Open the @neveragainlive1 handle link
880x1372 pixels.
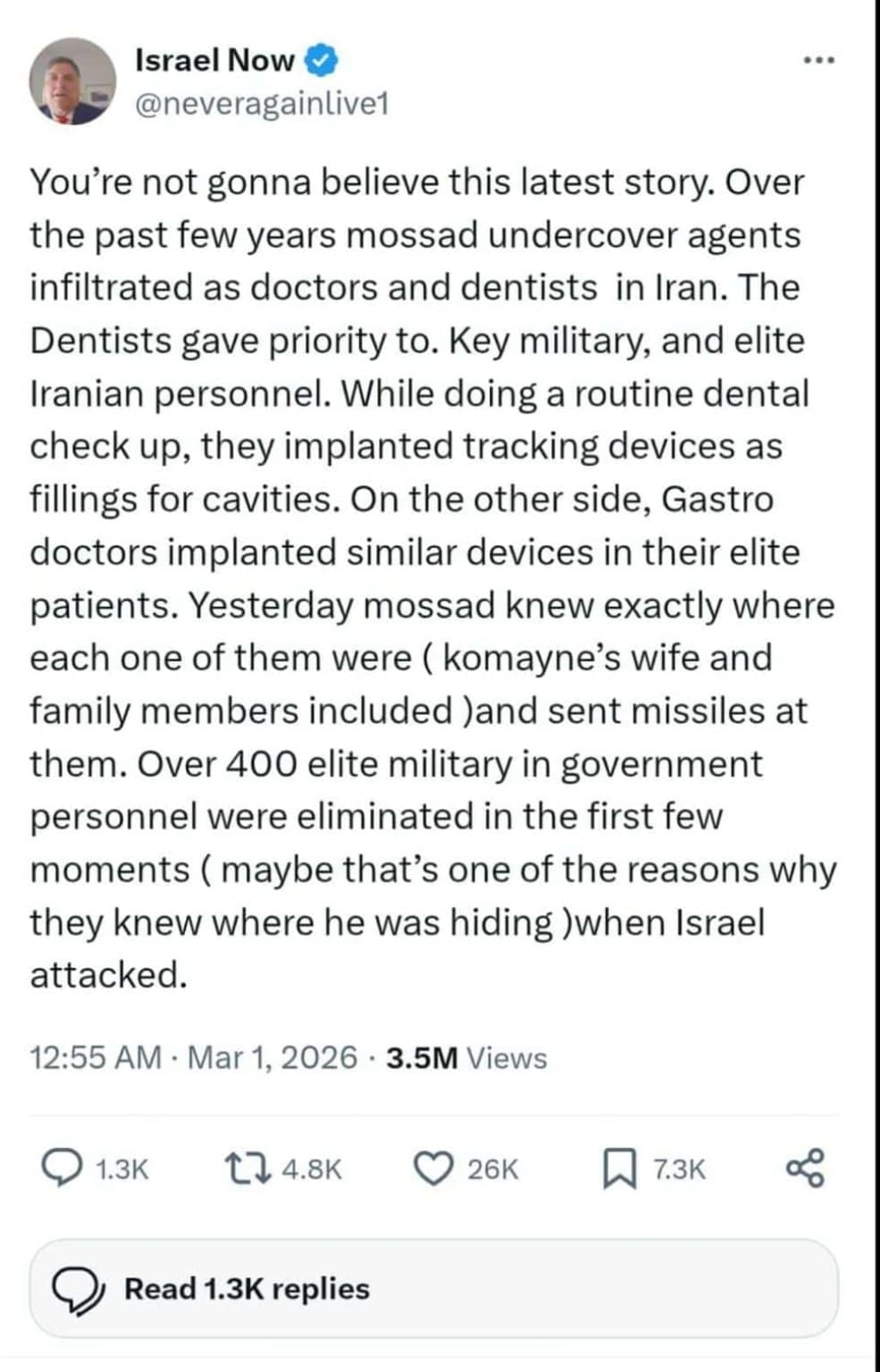click(x=262, y=105)
